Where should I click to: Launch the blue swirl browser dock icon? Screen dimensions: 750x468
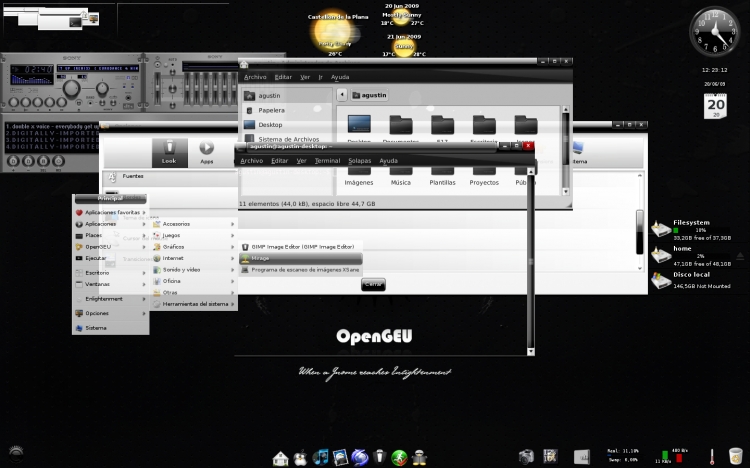click(x=360, y=457)
